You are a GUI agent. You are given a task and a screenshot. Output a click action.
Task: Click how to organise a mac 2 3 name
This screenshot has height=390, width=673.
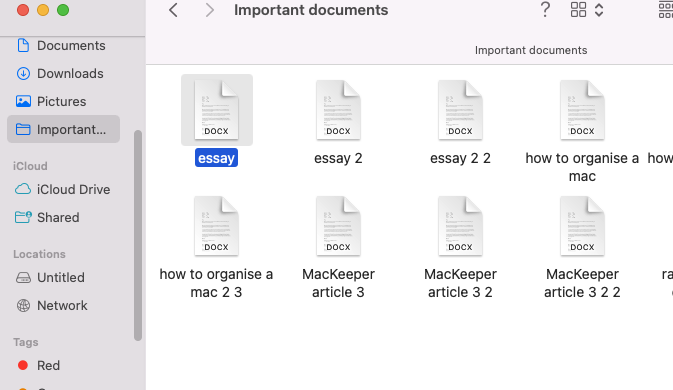[x=216, y=283]
